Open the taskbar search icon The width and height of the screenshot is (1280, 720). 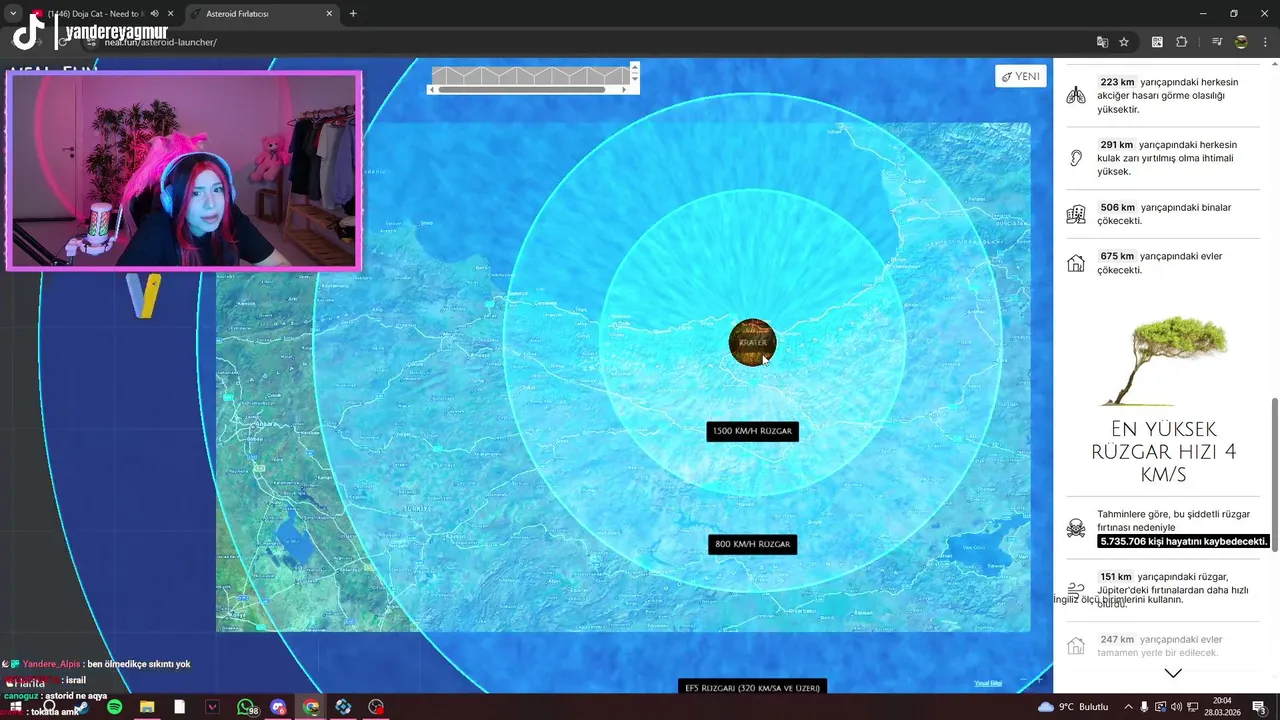click(49, 707)
